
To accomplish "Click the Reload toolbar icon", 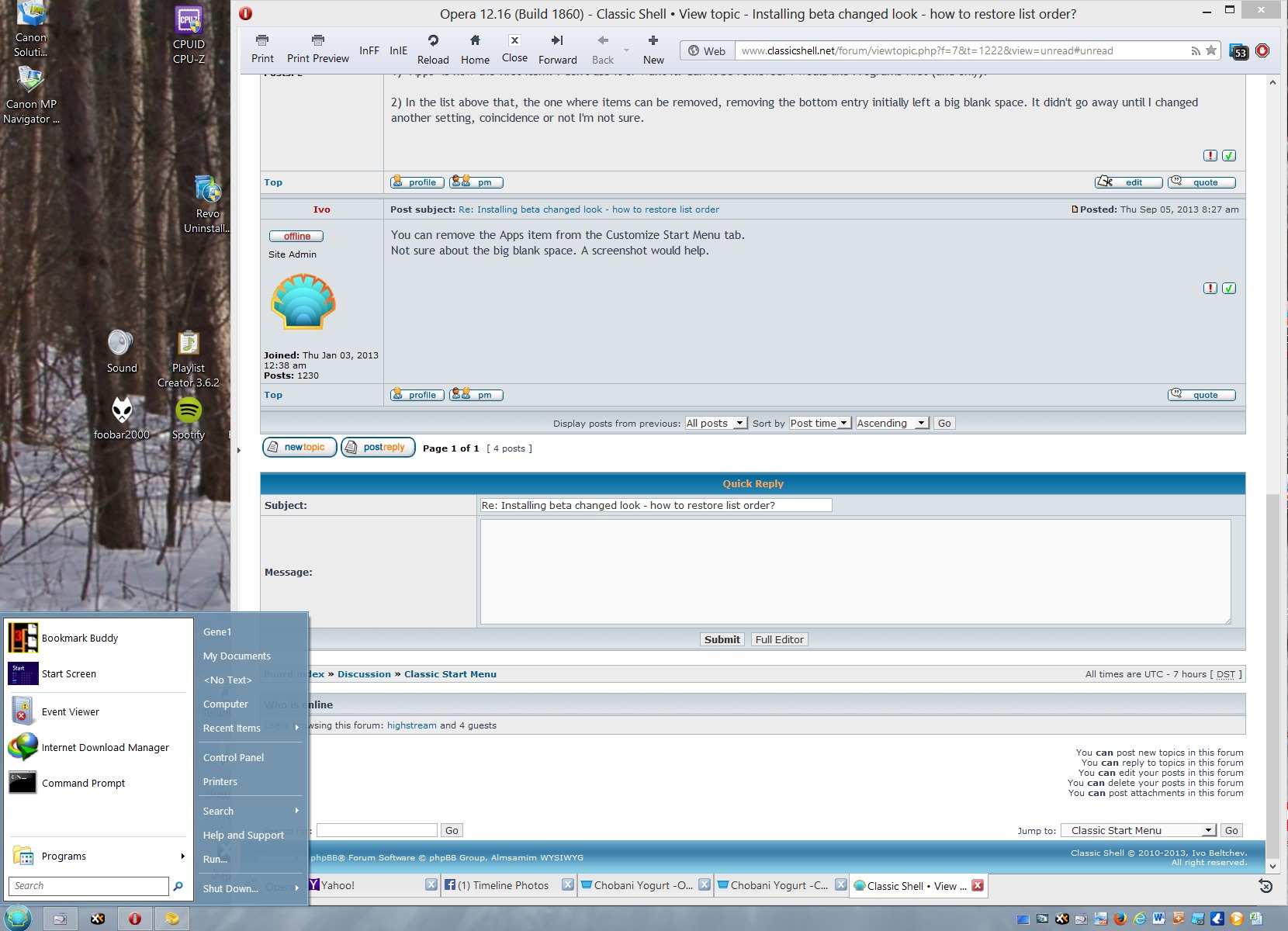I will point(433,41).
